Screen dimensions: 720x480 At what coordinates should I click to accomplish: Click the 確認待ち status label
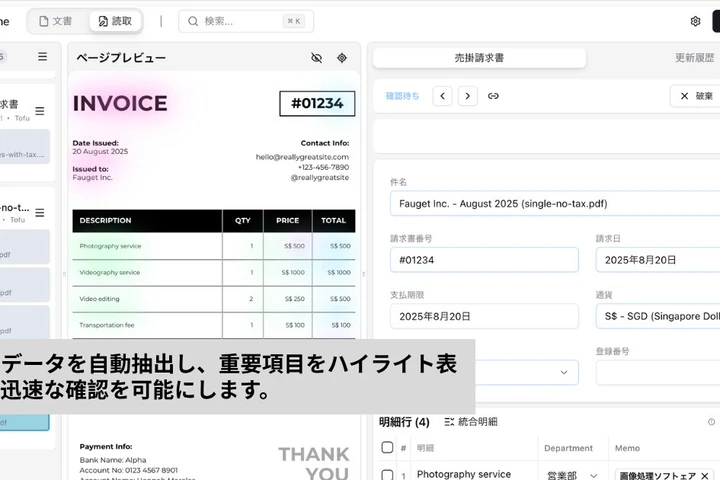402,96
